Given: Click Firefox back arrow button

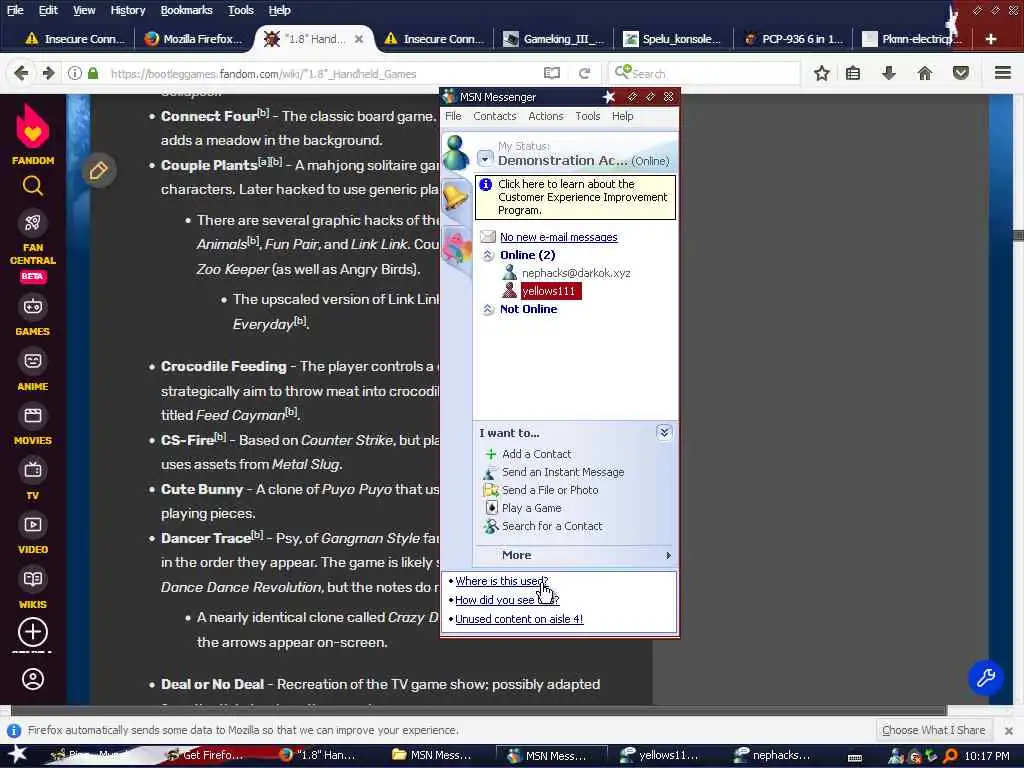Looking at the screenshot, I should 21,73.
